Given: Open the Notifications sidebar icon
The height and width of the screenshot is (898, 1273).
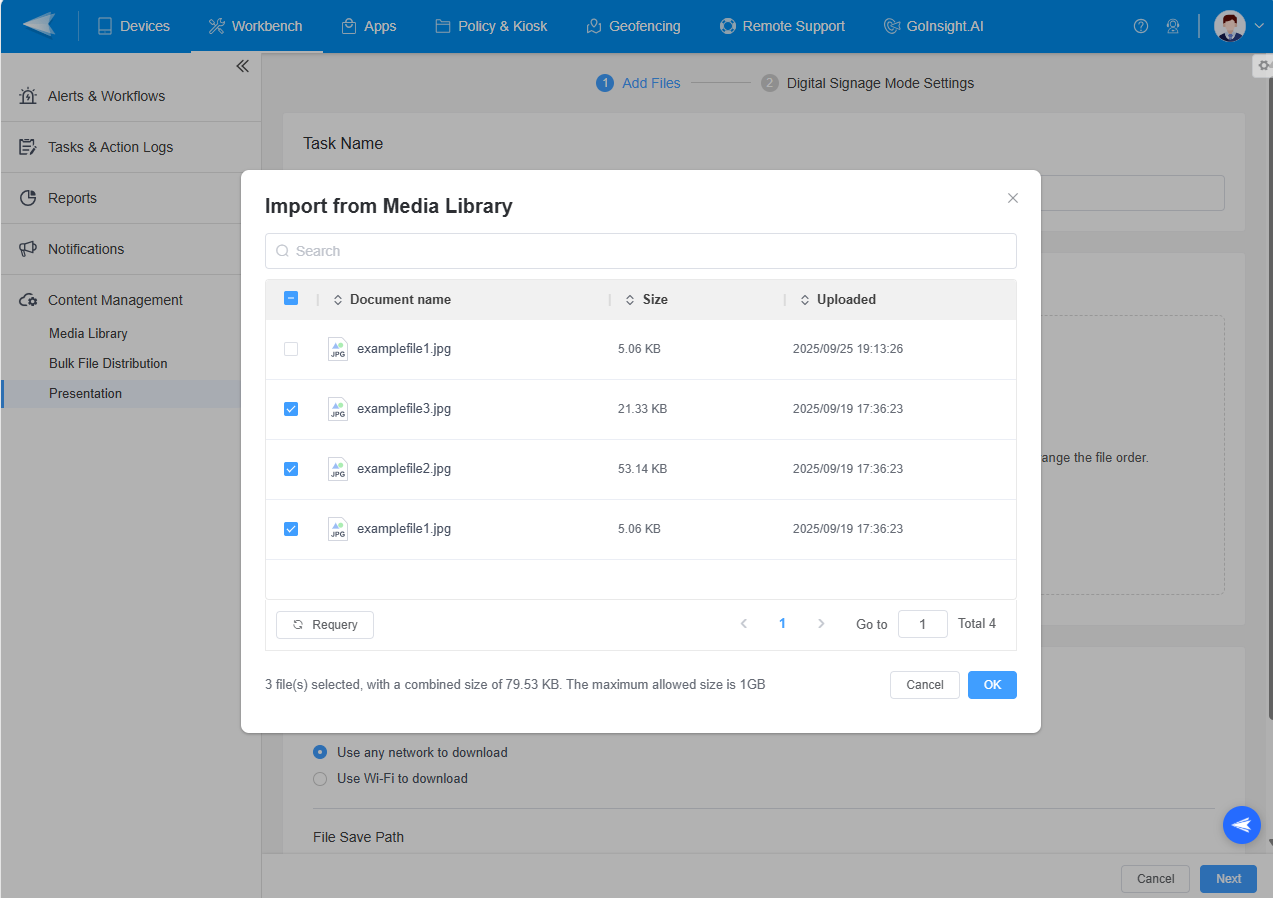Looking at the screenshot, I should (x=27, y=248).
